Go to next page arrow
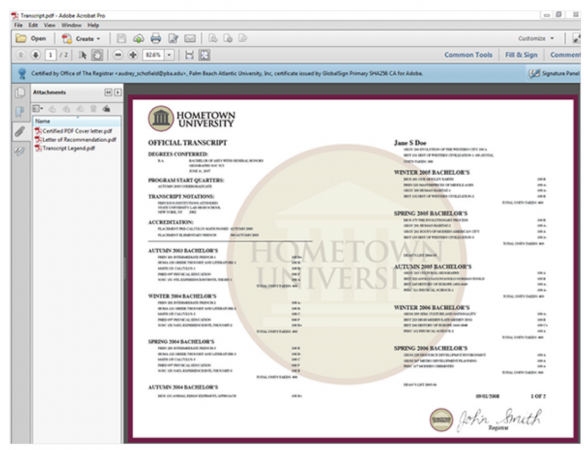Image resolution: width=588 pixels, height=450 pixels. tap(36, 55)
